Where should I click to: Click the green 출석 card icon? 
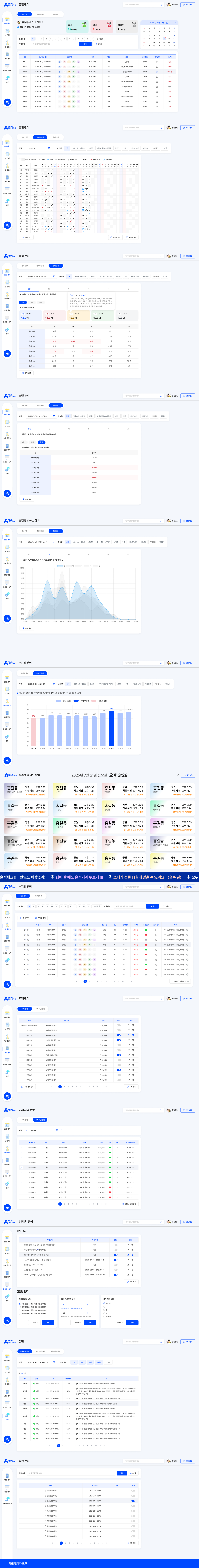[x=84, y=25]
